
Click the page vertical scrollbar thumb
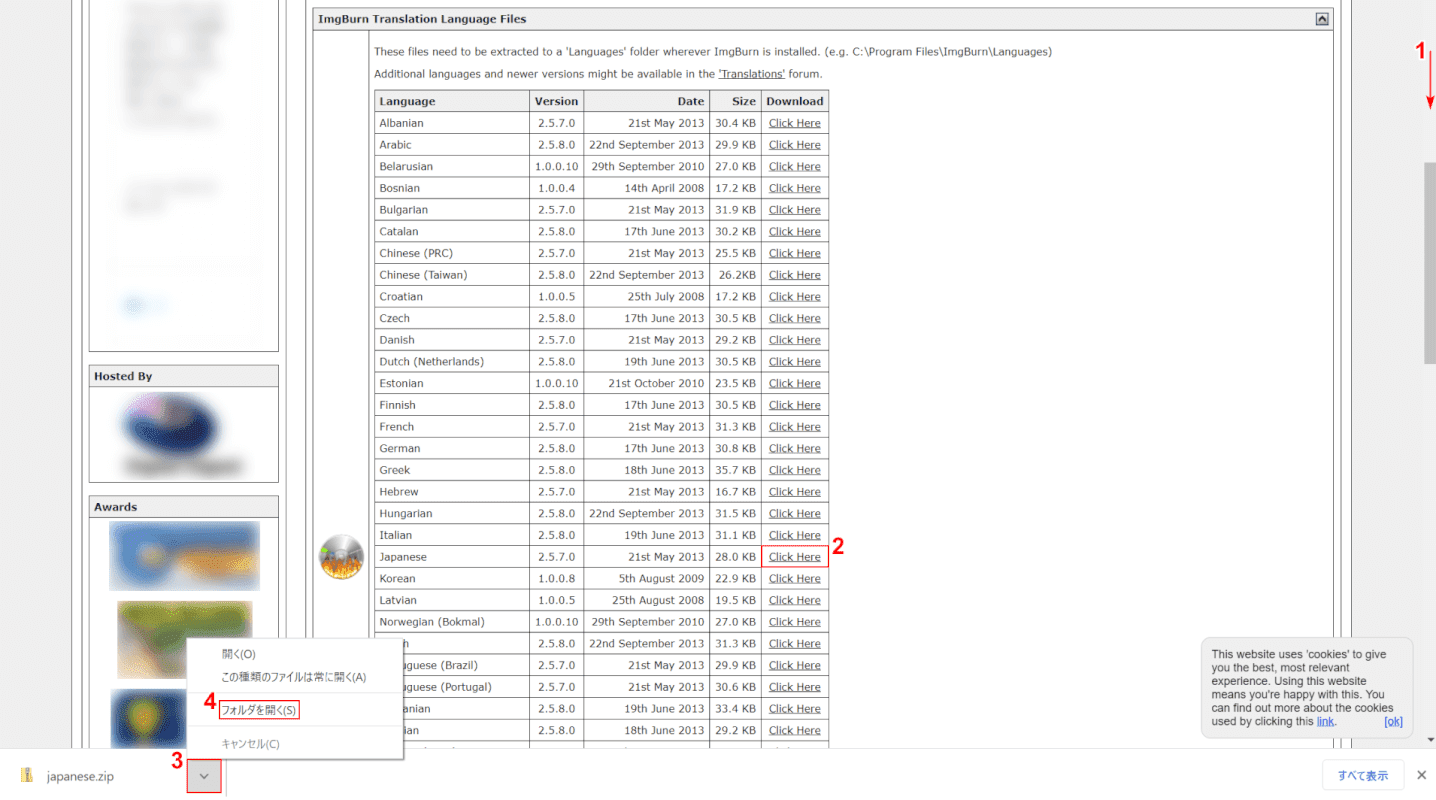1429,261
